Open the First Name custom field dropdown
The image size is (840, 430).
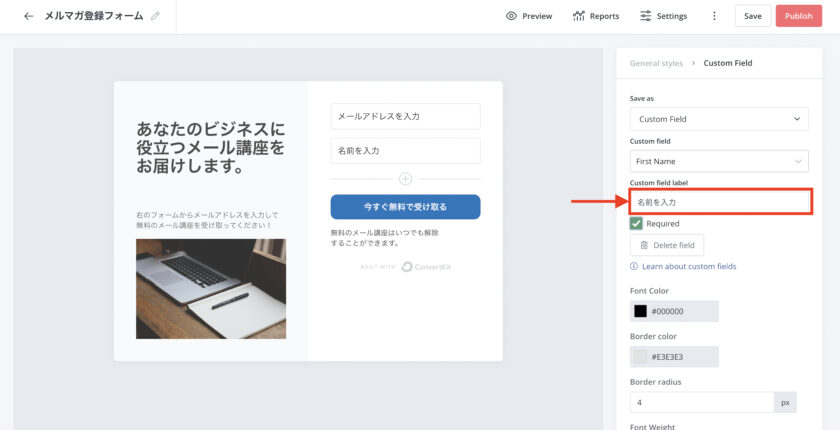pos(719,161)
